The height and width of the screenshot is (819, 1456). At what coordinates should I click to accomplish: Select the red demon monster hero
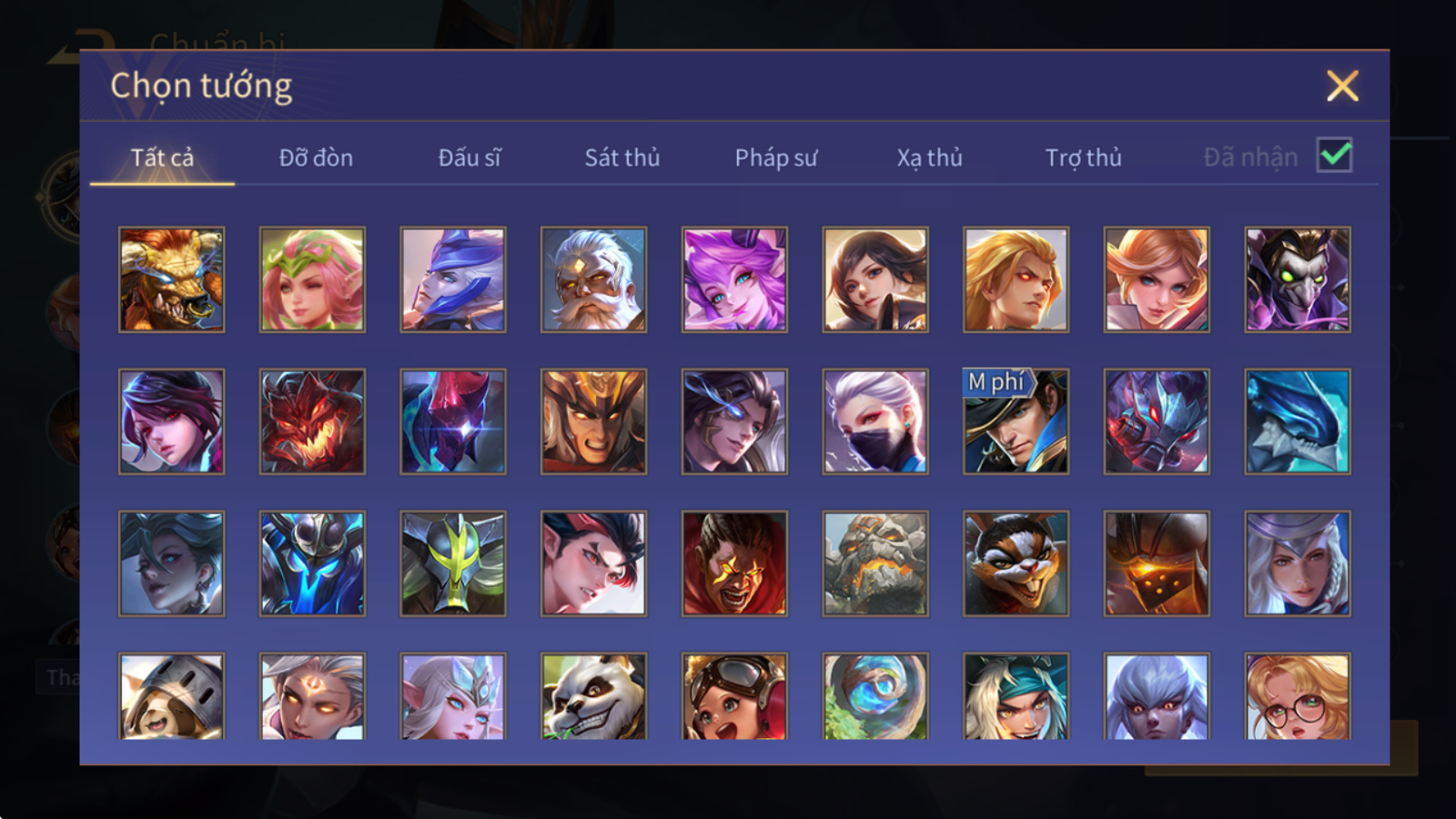click(x=312, y=421)
